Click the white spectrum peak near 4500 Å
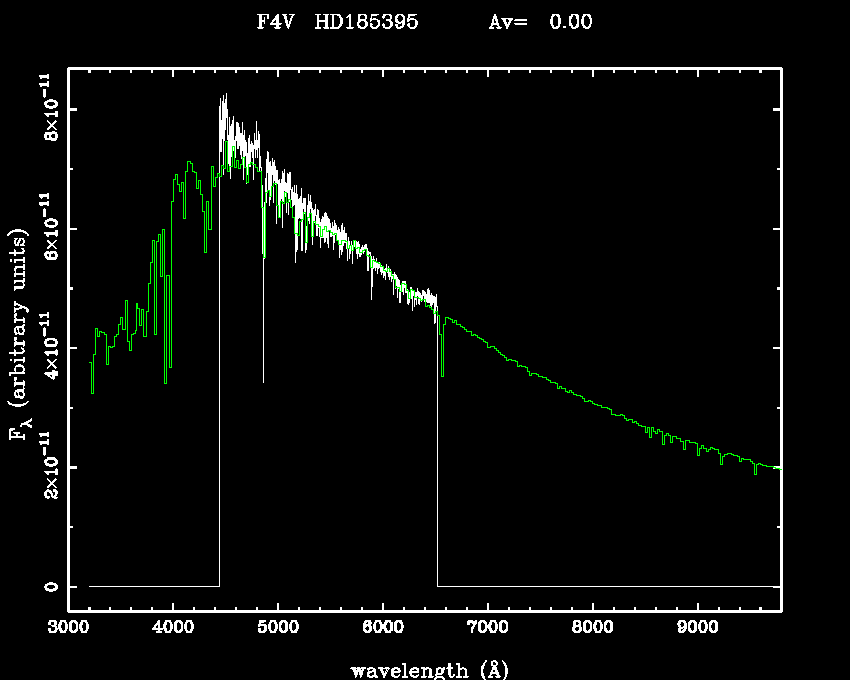Screen dimensions: 850x680 click(225, 100)
